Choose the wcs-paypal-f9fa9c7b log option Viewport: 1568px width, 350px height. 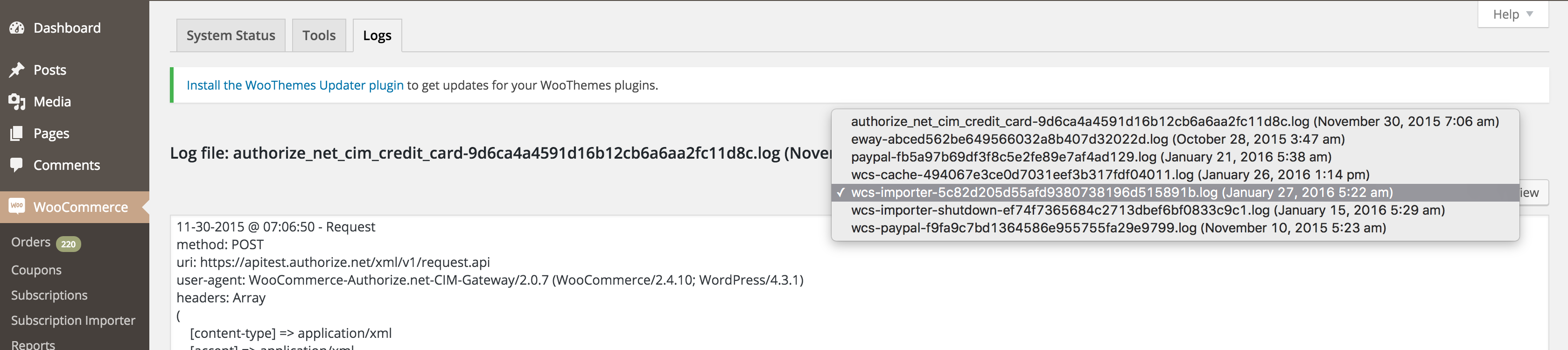point(1175,228)
